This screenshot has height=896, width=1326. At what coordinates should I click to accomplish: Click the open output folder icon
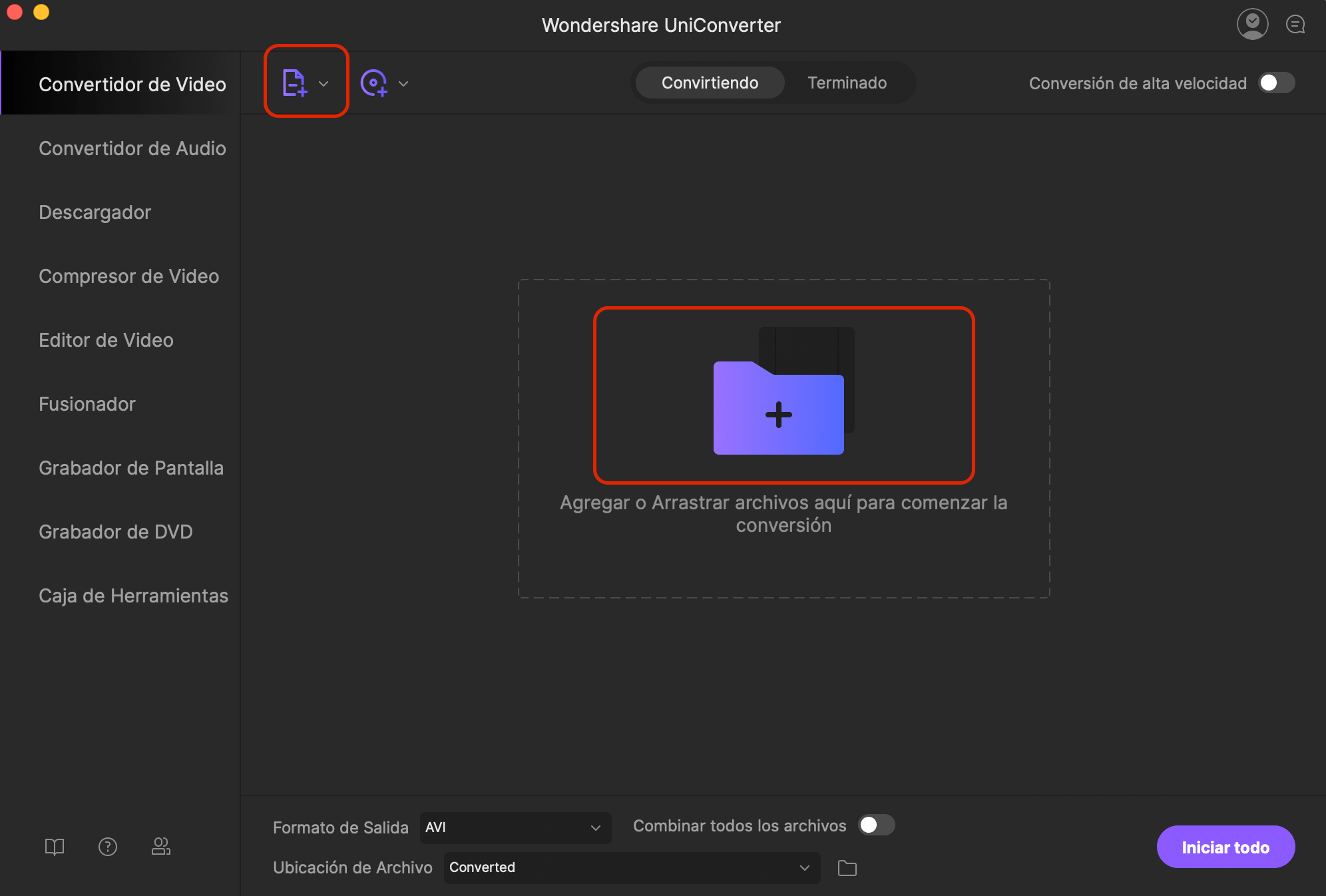847,867
